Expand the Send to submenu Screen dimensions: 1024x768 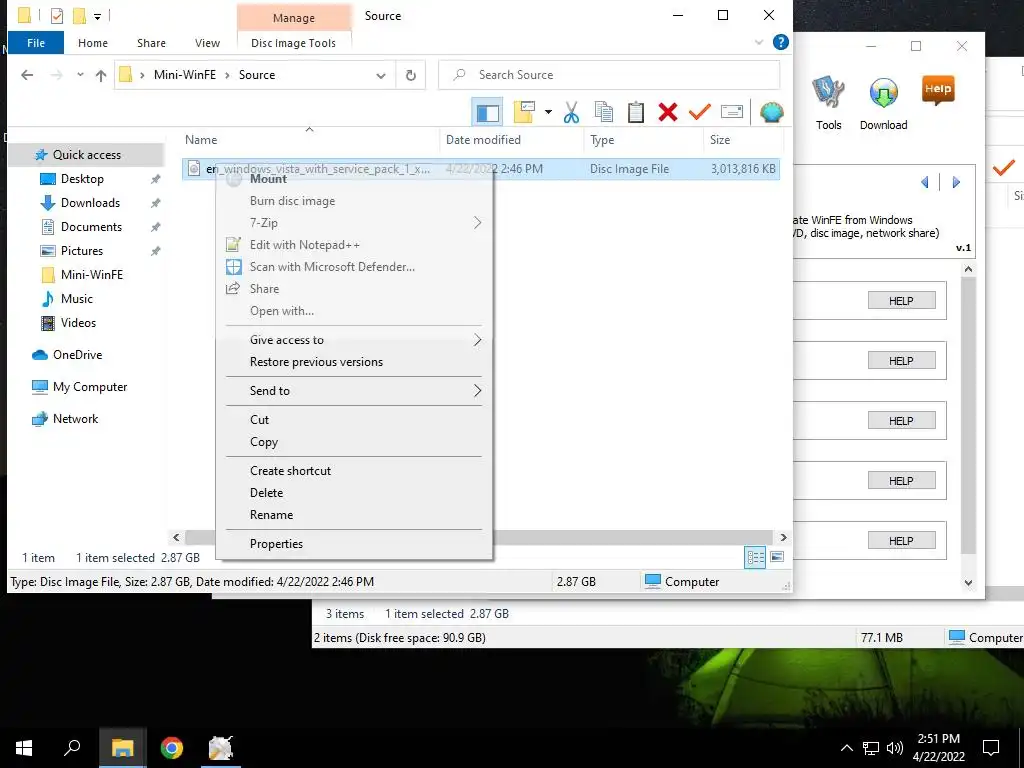(353, 391)
